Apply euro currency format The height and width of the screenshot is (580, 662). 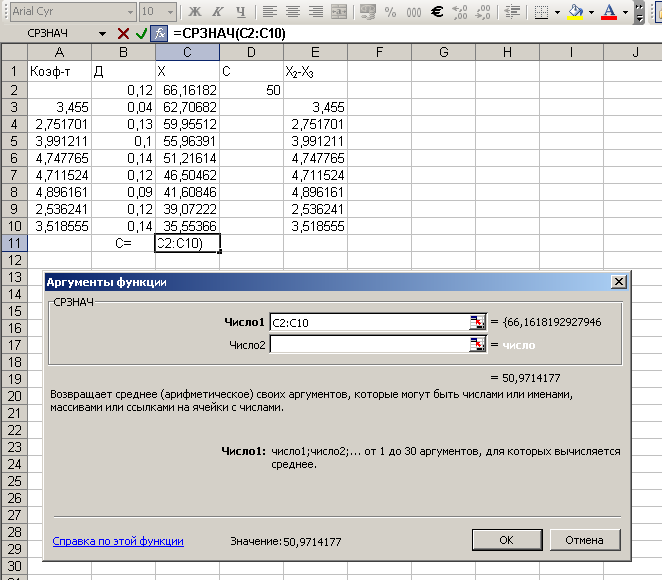click(x=437, y=11)
